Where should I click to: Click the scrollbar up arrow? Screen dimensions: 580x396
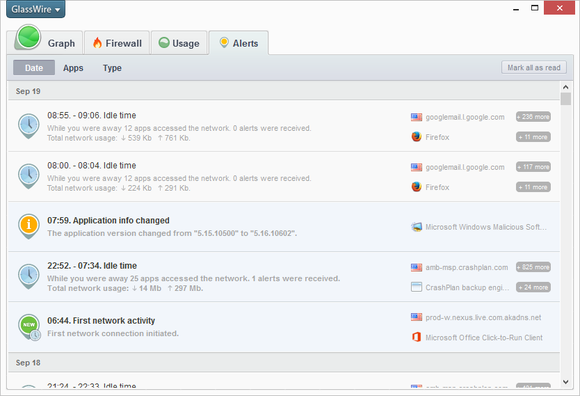[x=566, y=87]
